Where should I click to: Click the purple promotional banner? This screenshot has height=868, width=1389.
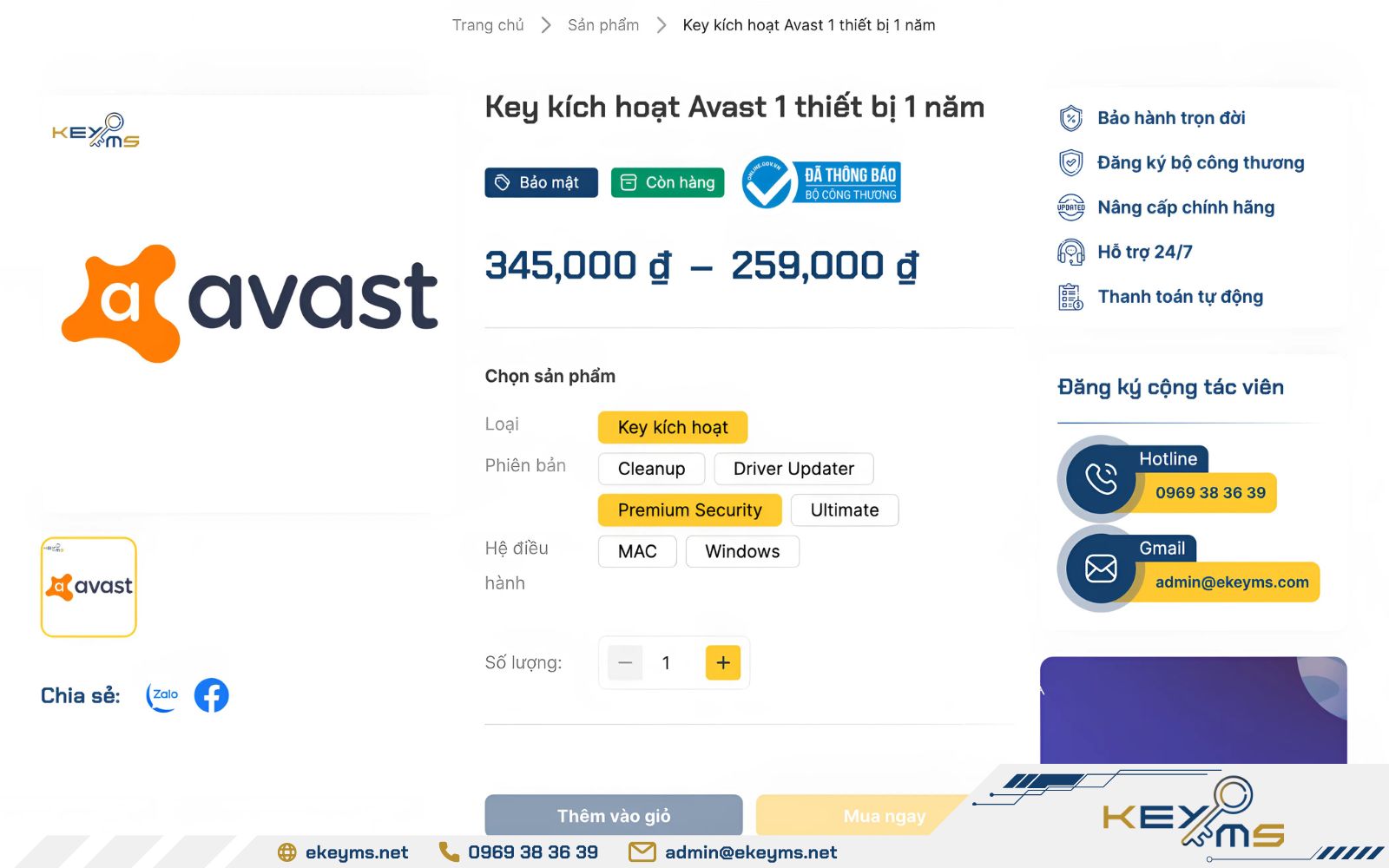click(1193, 710)
